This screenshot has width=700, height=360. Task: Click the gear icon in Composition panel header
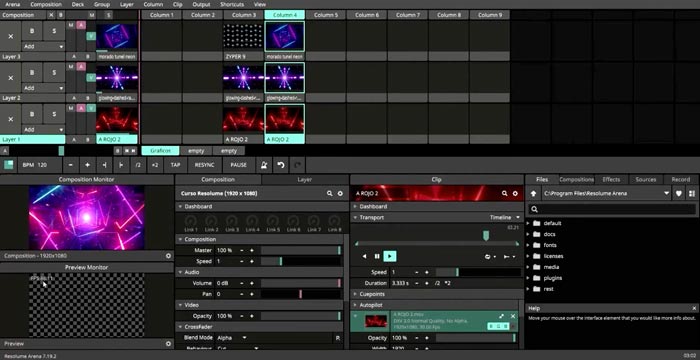tap(340, 193)
